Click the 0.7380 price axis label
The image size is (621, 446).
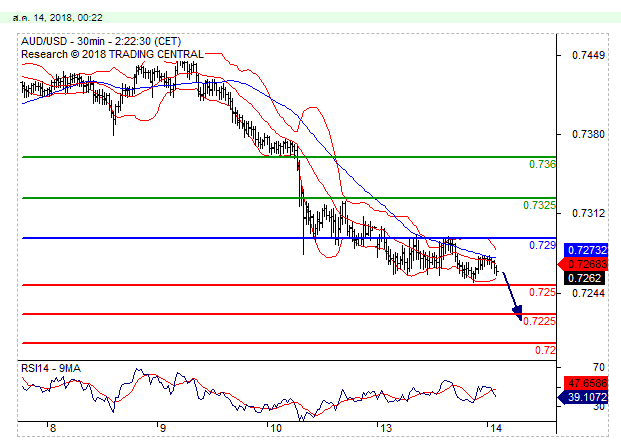pyautogui.click(x=588, y=134)
